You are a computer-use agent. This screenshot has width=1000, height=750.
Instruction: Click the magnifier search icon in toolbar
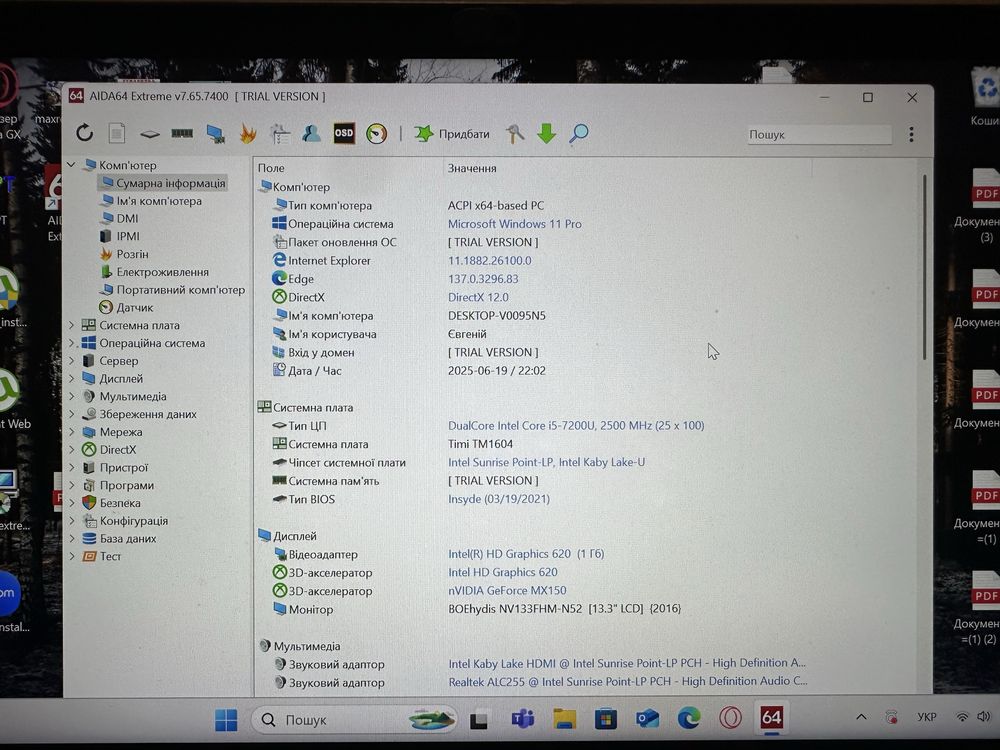coord(578,133)
